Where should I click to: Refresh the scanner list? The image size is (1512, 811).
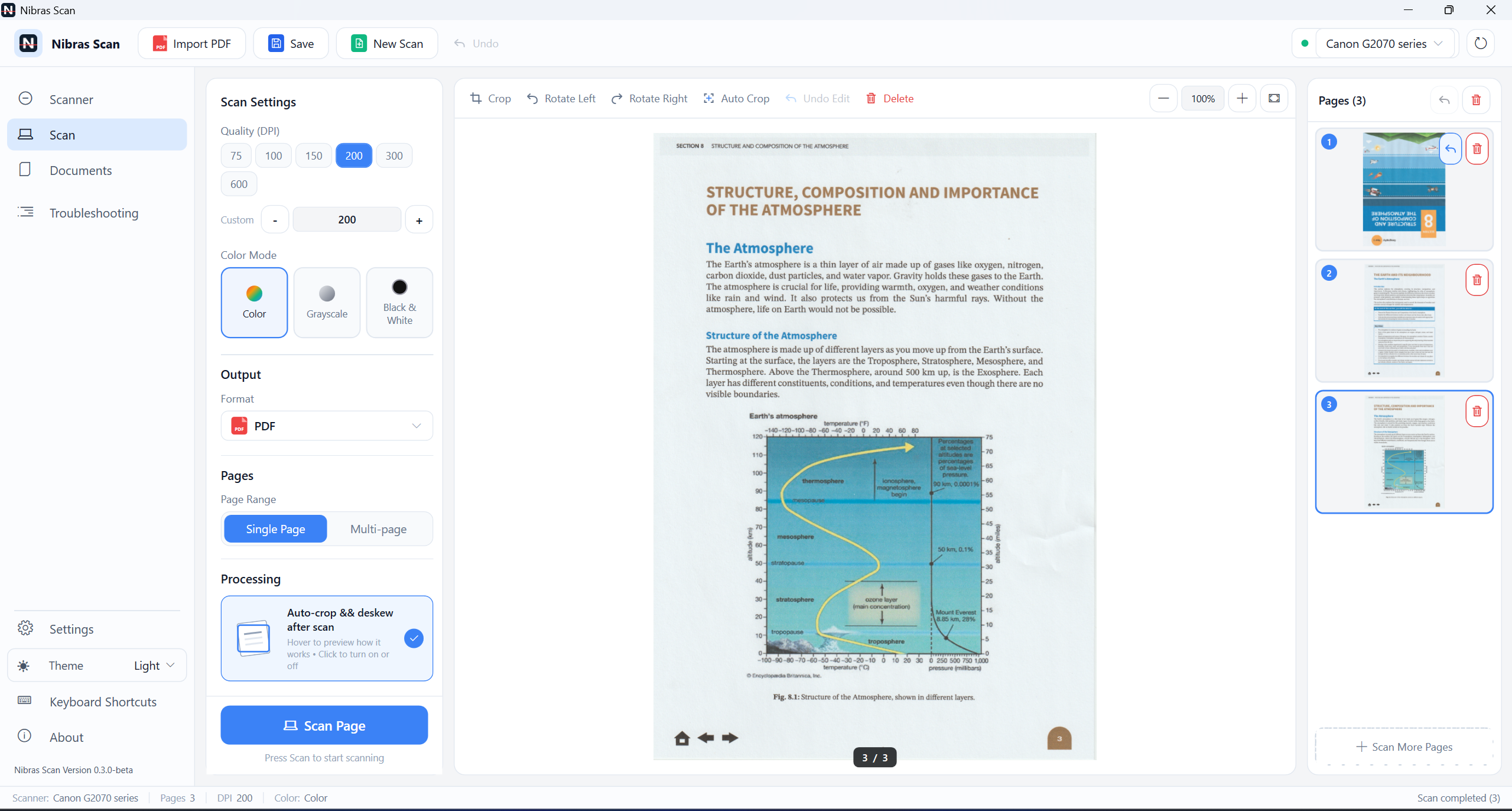pyautogui.click(x=1480, y=43)
